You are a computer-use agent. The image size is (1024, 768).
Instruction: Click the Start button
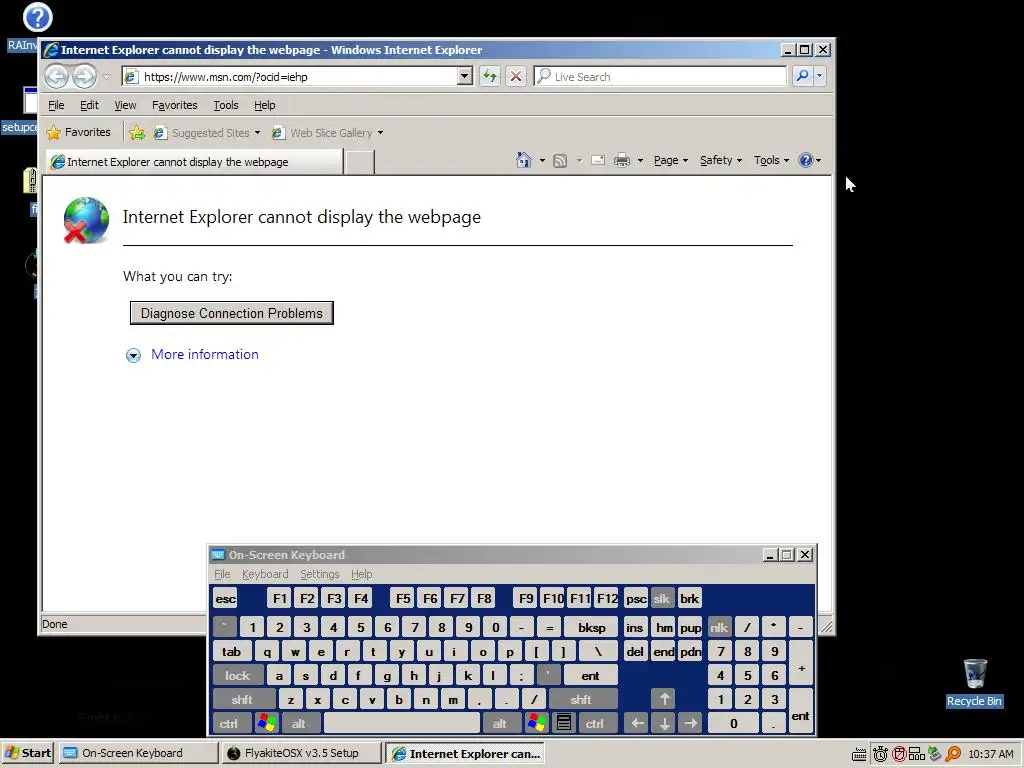(27, 753)
